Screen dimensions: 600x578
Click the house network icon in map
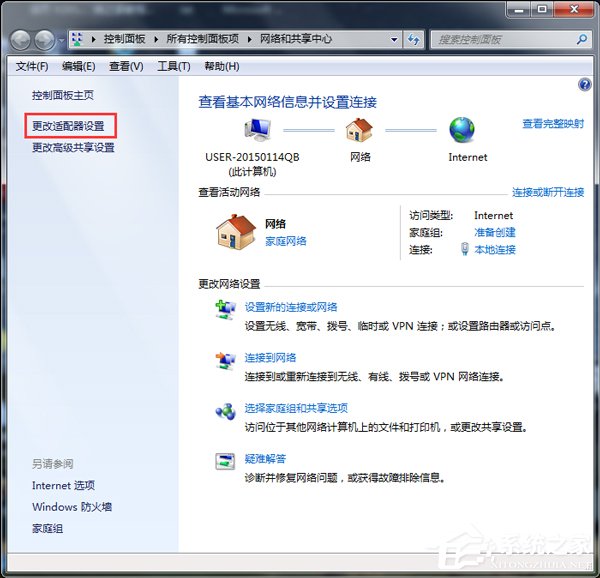click(359, 130)
